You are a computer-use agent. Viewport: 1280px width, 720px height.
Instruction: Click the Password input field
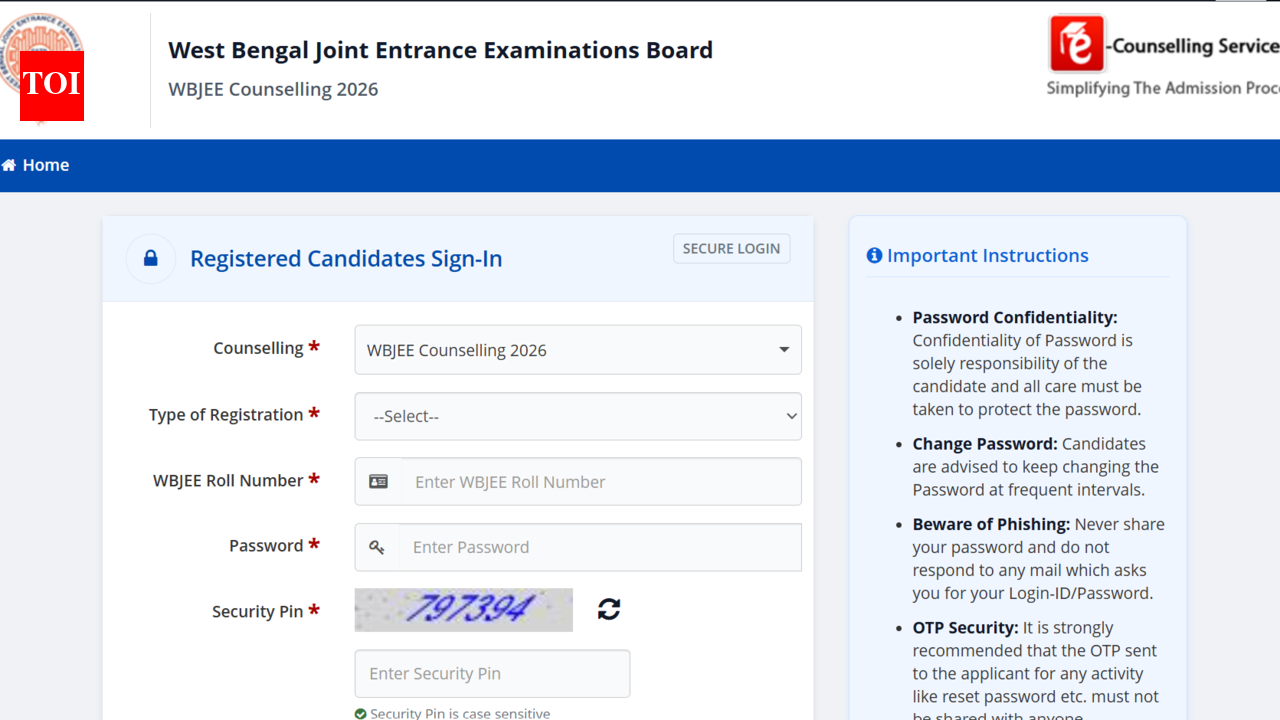point(600,547)
